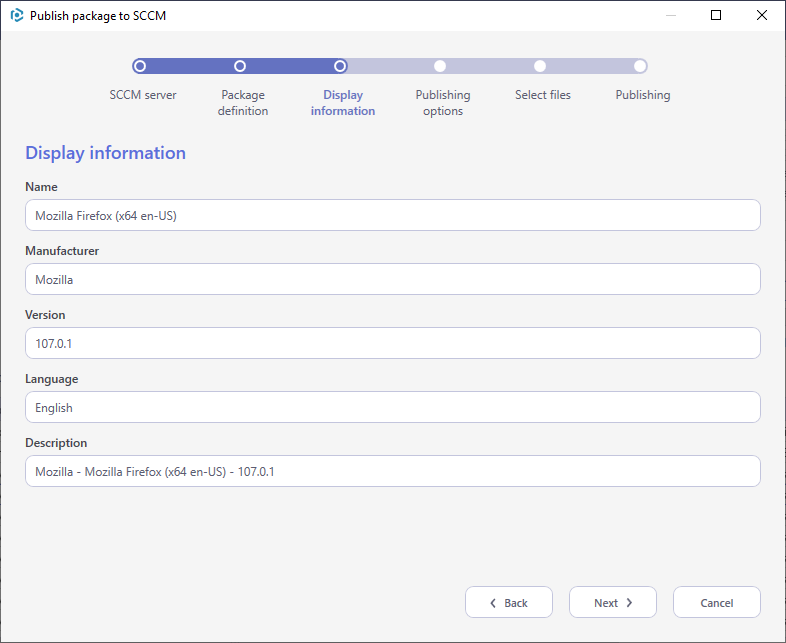This screenshot has width=786, height=643.
Task: Focus the Description text field
Action: point(393,471)
